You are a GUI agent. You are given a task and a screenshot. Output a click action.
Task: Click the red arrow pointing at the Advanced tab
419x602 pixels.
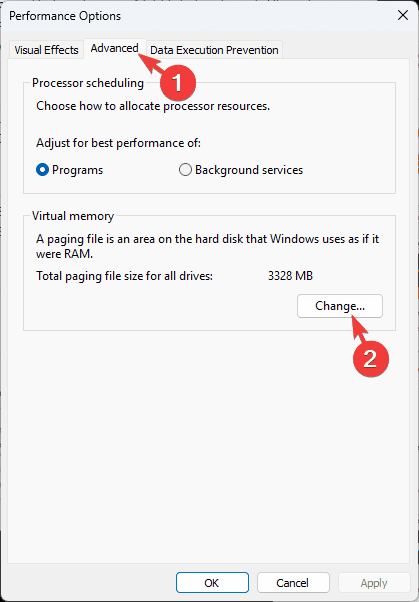(x=151, y=63)
